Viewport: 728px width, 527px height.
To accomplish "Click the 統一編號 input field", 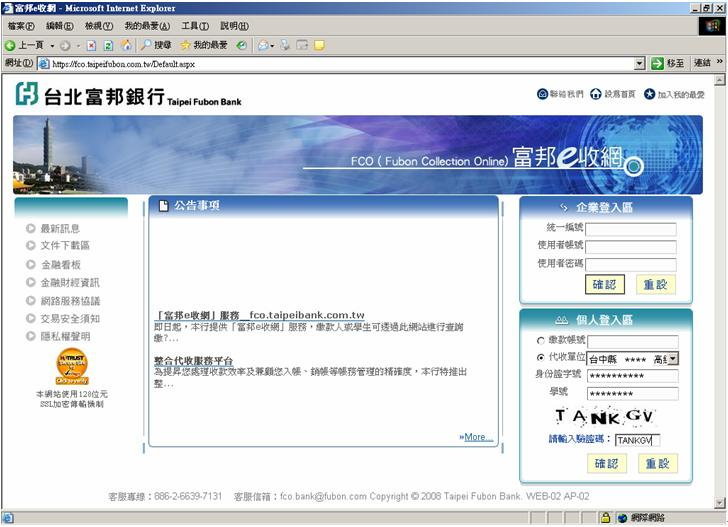I will (630, 229).
